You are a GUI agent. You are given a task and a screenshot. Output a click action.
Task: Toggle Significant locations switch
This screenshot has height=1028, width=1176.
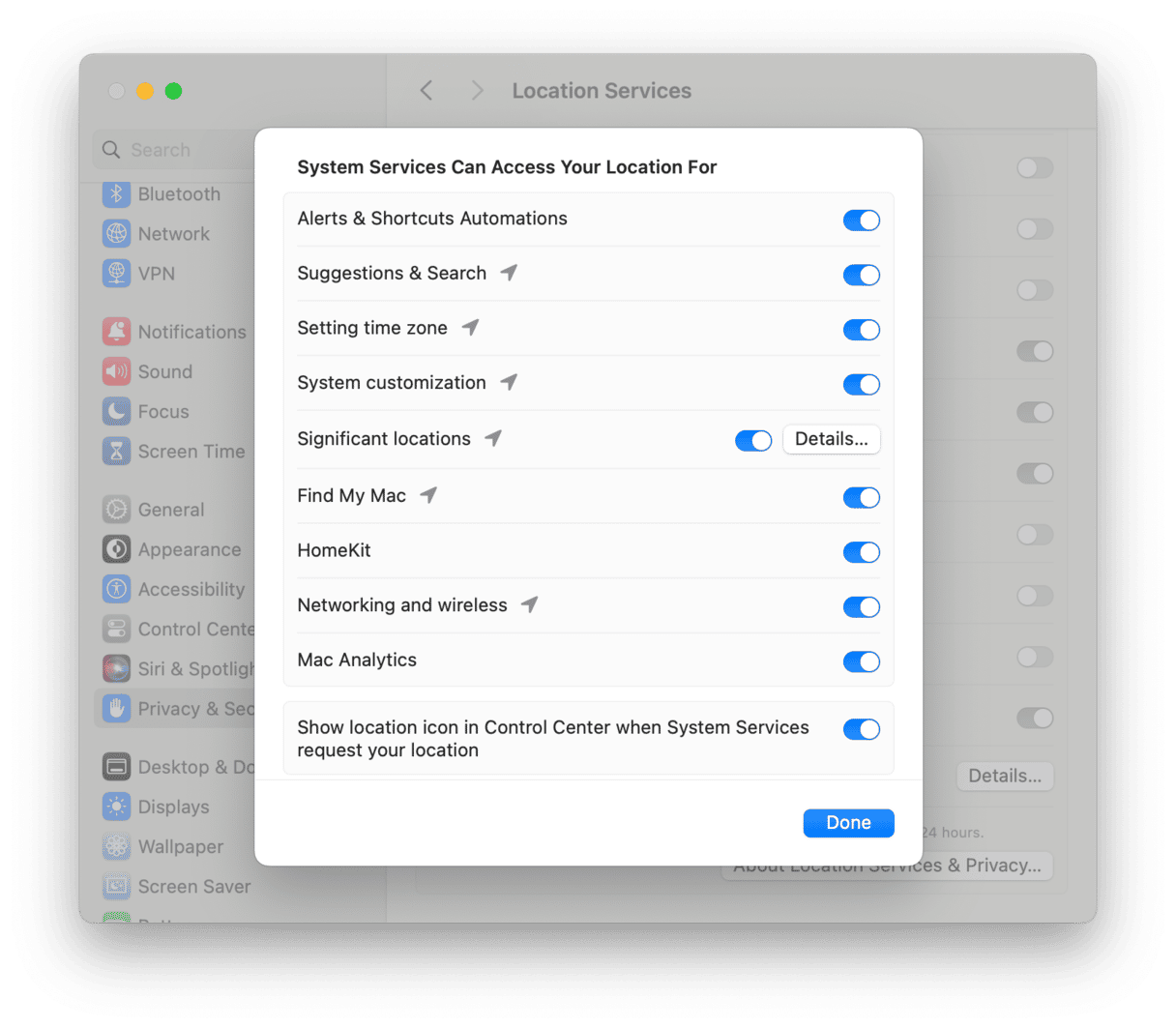coord(753,441)
